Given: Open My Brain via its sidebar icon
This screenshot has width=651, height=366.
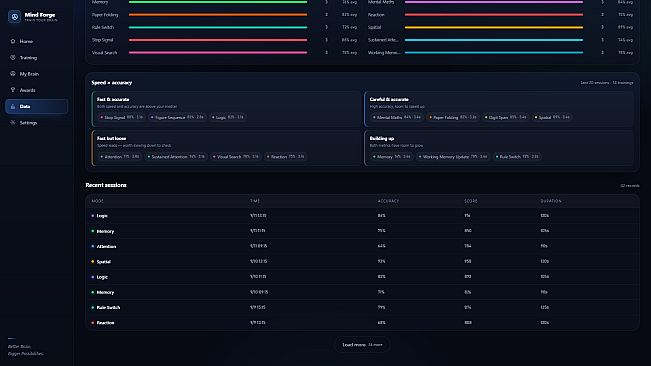Looking at the screenshot, I should coord(13,73).
